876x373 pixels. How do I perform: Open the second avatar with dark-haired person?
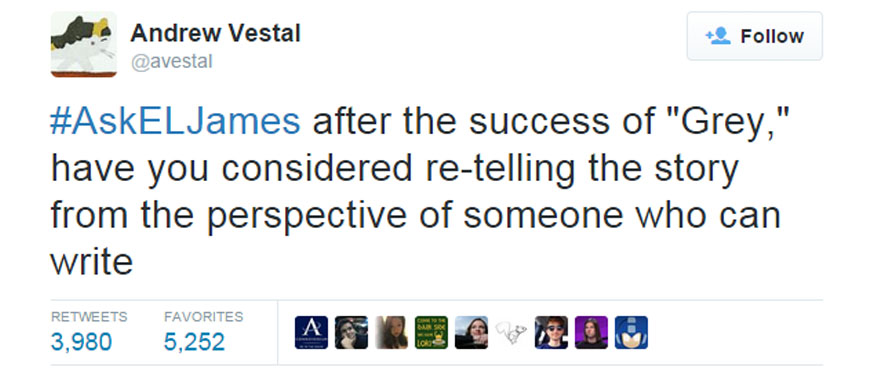click(x=351, y=332)
